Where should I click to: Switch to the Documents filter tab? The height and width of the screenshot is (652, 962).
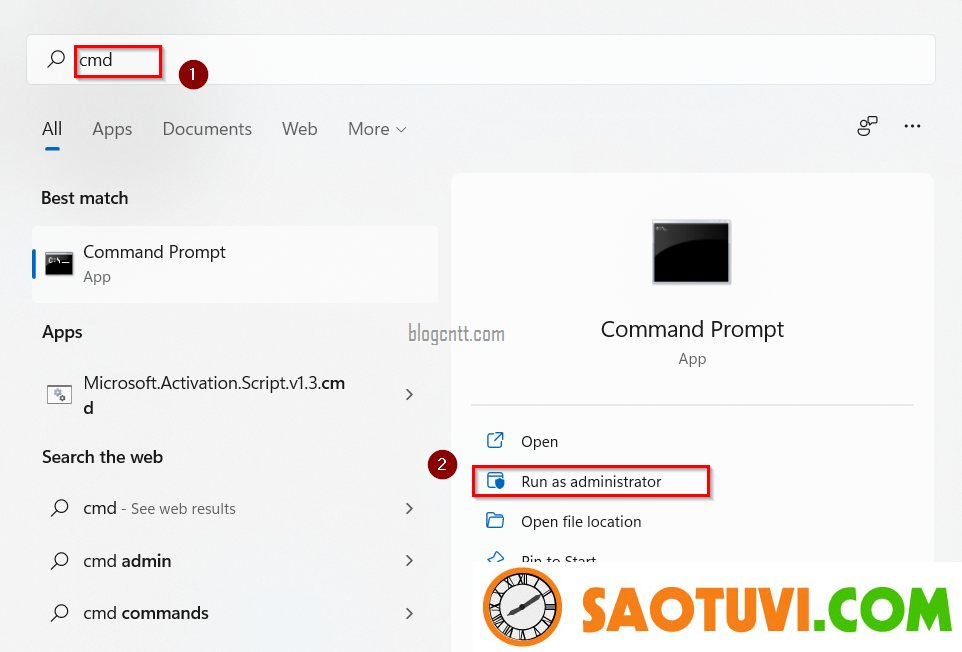pos(207,129)
